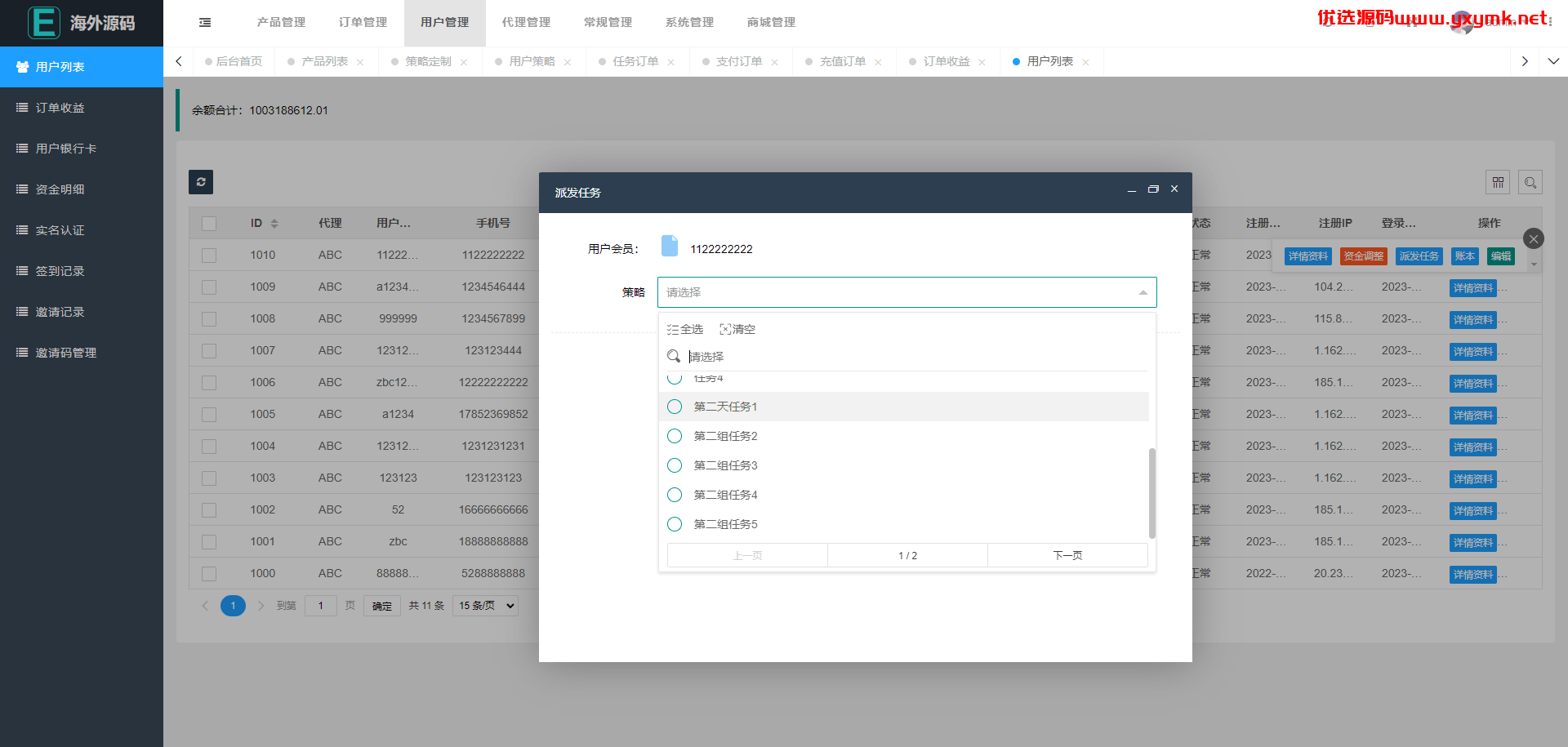The image size is (1568, 747).
Task: Click the refresh table icon button
Action: click(x=201, y=182)
